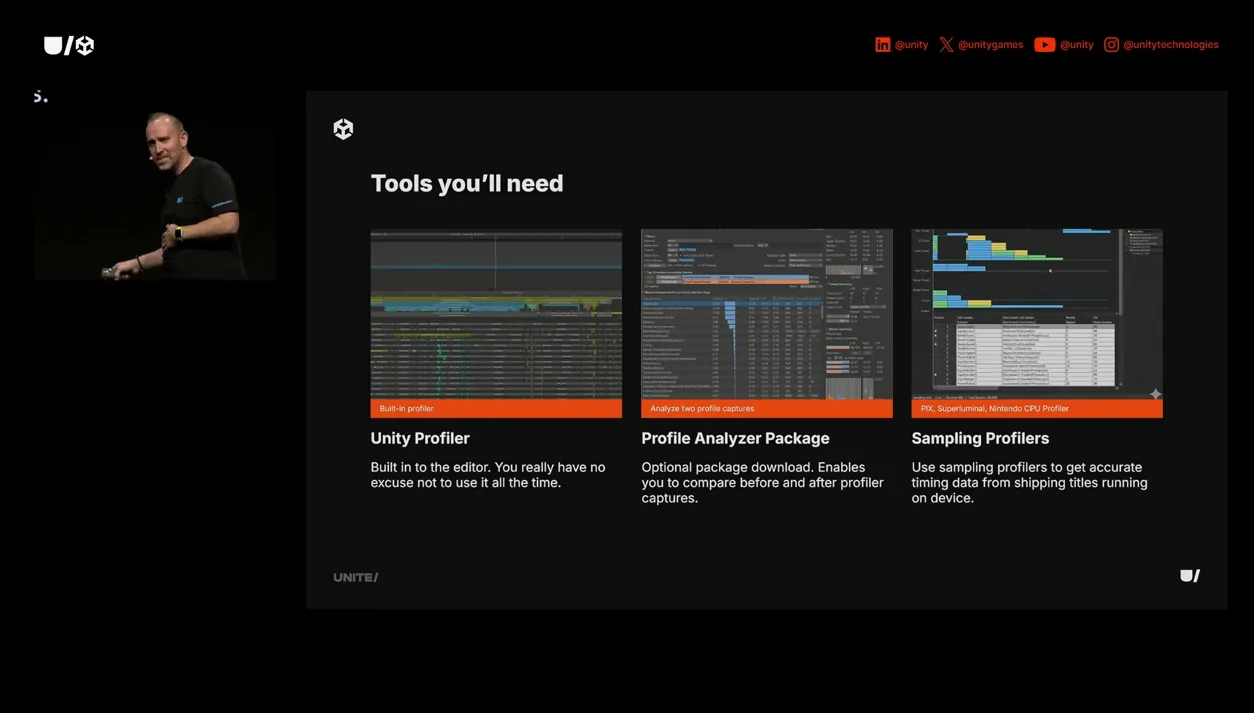The height and width of the screenshot is (713, 1254).
Task: Open the @unitygames handle
Action: point(990,44)
